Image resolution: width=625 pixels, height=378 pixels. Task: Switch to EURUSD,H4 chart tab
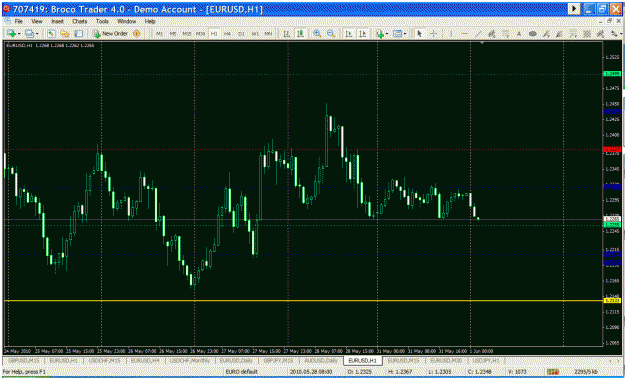(x=146, y=360)
